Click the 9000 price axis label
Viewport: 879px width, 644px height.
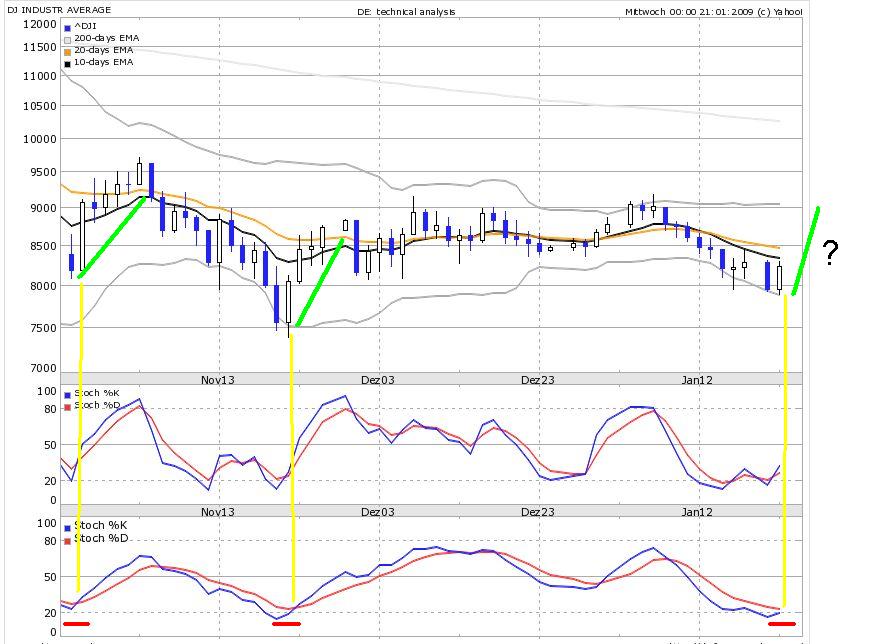[x=43, y=208]
